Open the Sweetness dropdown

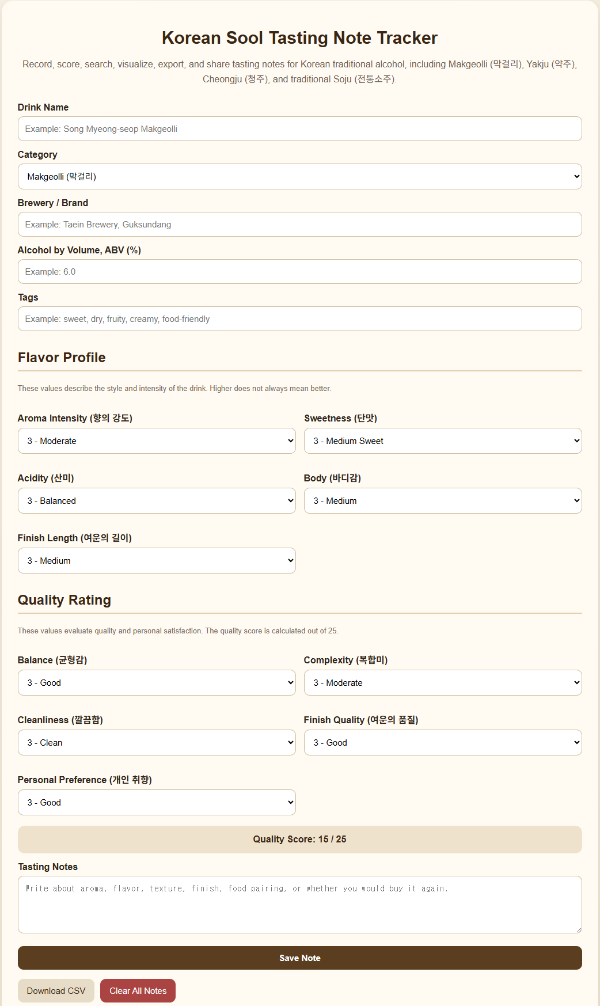[x=443, y=440]
